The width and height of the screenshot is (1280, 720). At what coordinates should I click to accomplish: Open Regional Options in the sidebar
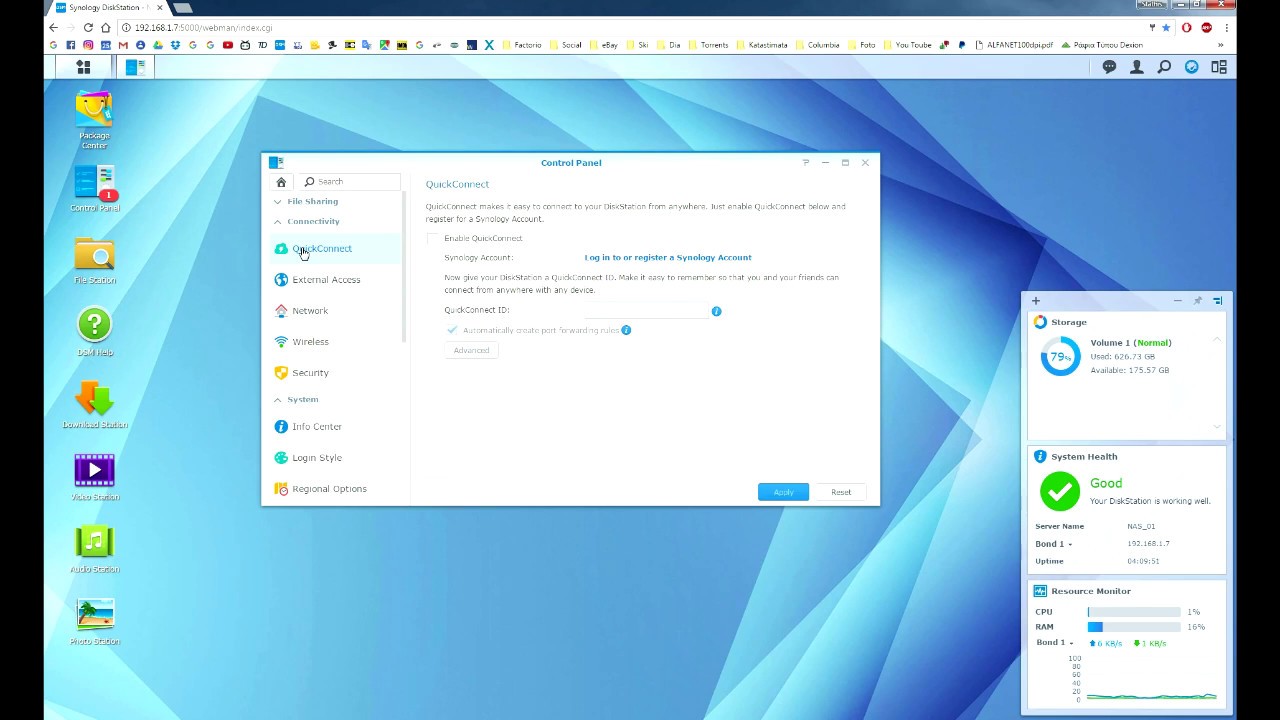(x=335, y=489)
